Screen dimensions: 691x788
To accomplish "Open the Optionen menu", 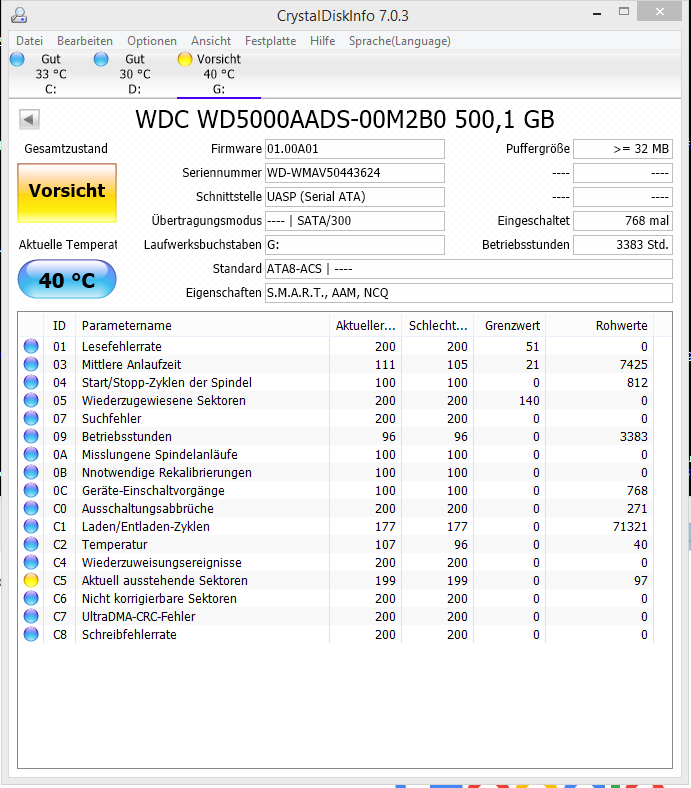I will tap(152, 41).
